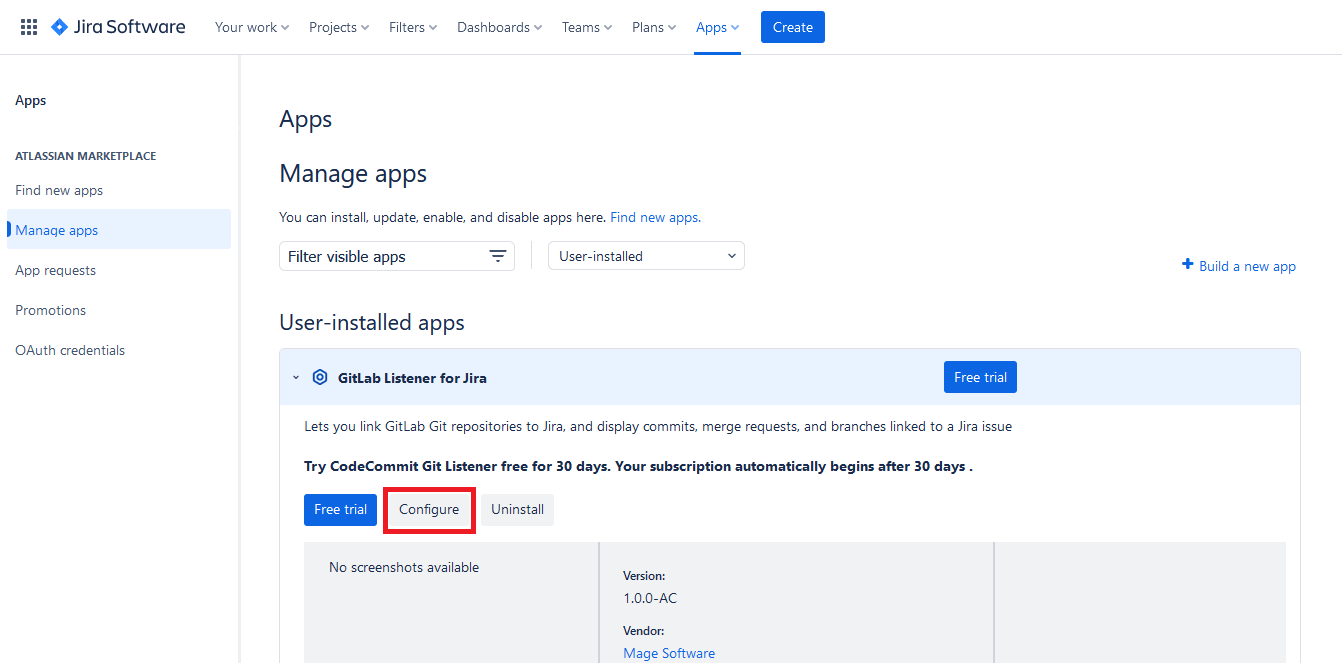The image size is (1342, 663).
Task: Click the User-installed apps heading
Action: tap(372, 322)
